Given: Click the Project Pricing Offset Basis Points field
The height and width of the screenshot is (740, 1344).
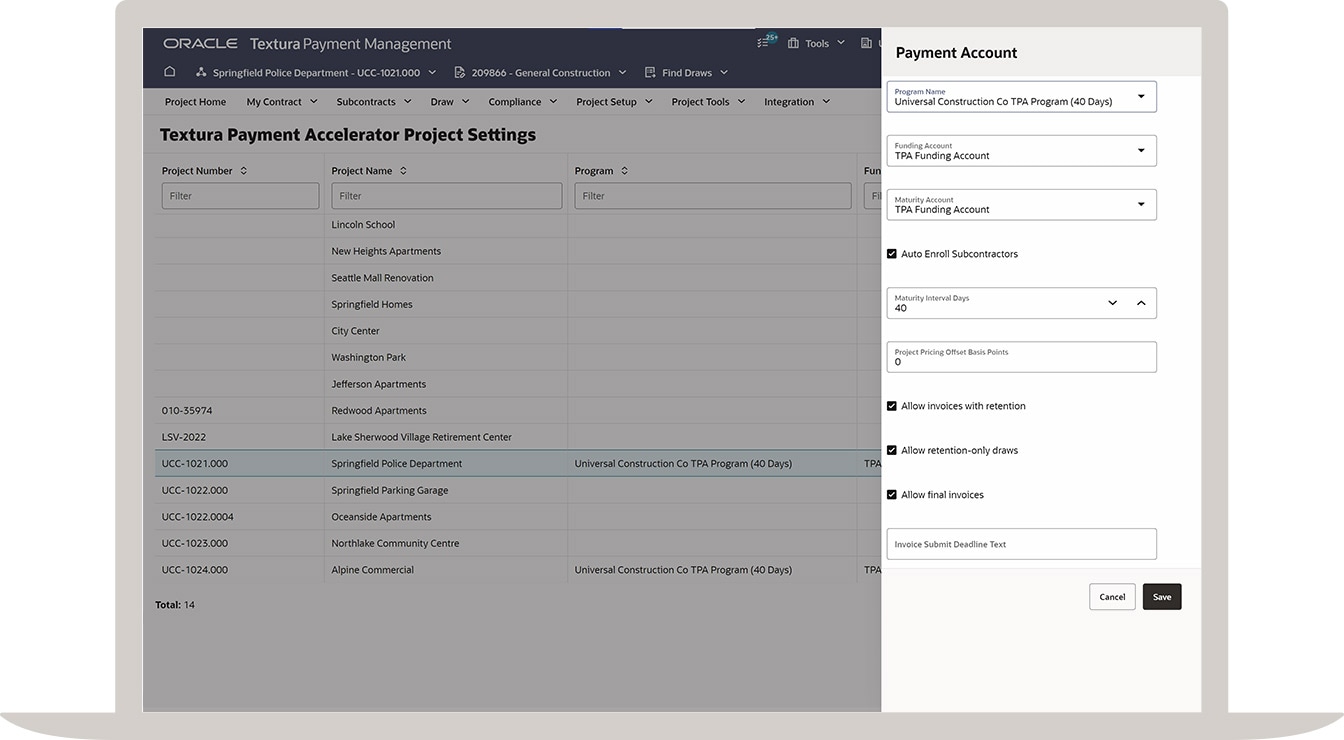Looking at the screenshot, I should (1021, 357).
